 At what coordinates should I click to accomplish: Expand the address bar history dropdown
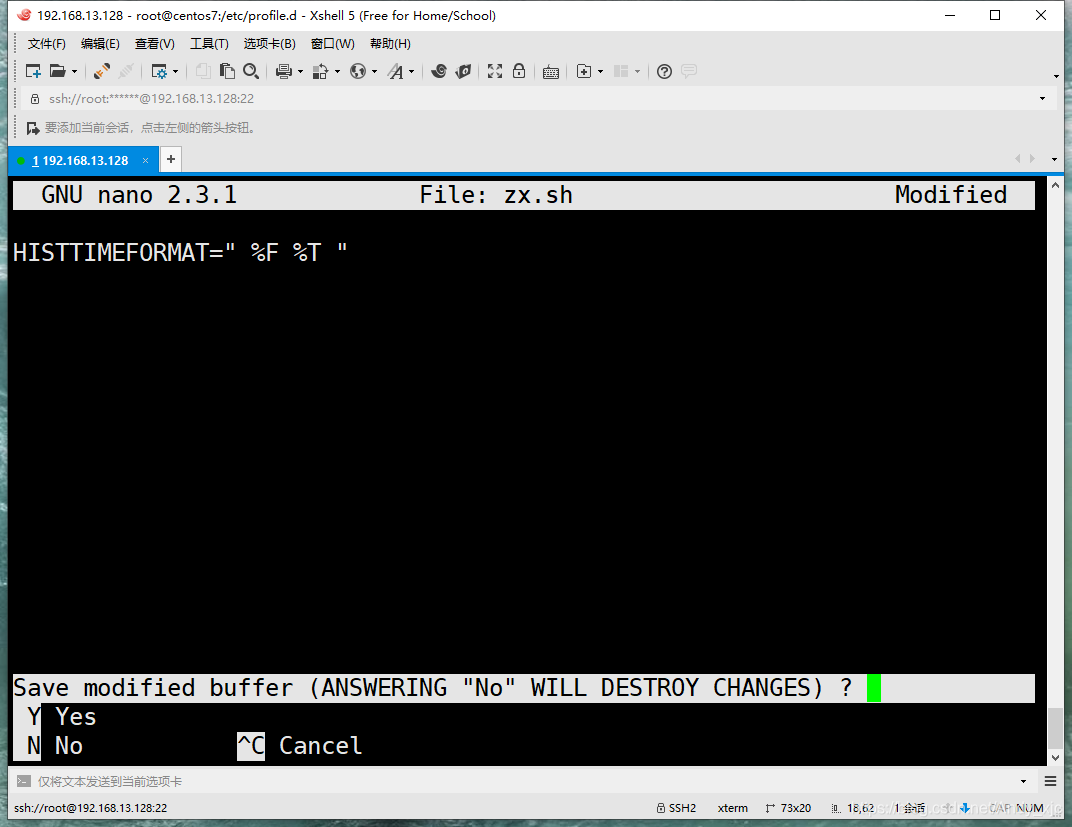[1042, 98]
